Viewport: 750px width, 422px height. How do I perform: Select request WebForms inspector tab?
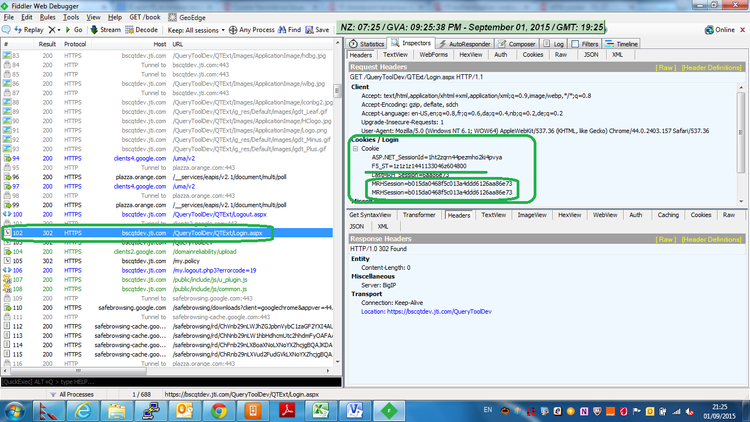(x=433, y=55)
